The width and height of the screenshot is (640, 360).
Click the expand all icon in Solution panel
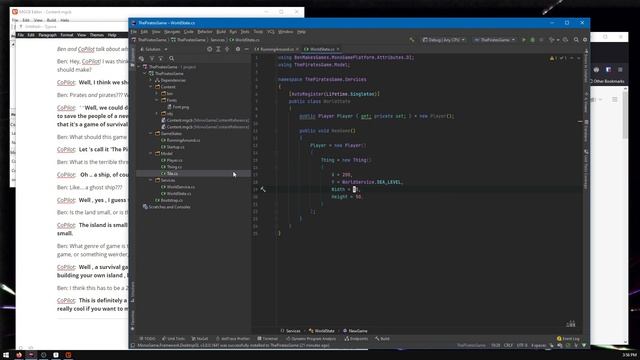[x=218, y=49]
